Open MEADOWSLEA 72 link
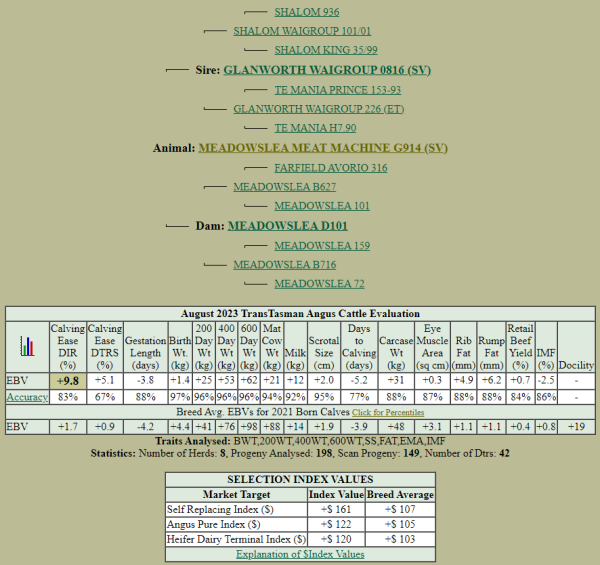600x565 pixels. 319,284
